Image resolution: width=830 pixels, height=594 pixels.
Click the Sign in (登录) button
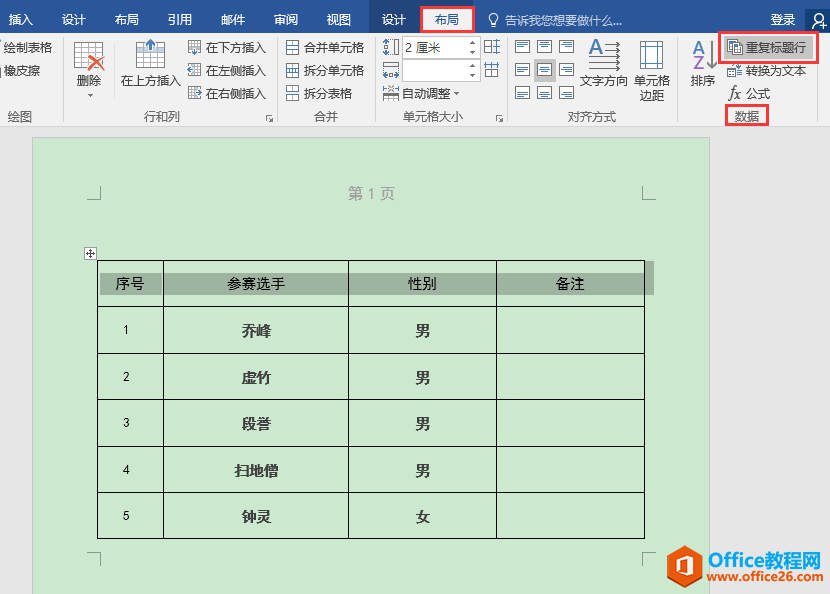783,20
